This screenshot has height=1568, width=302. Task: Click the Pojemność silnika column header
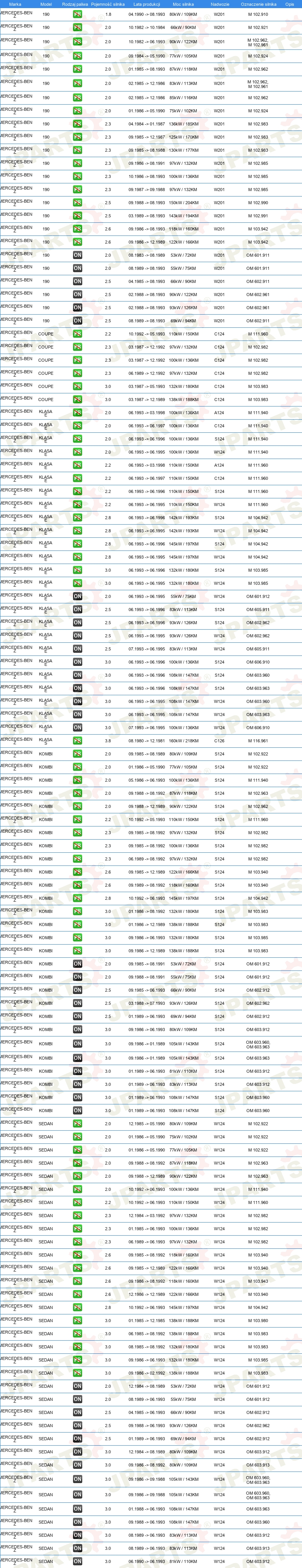(108, 4)
